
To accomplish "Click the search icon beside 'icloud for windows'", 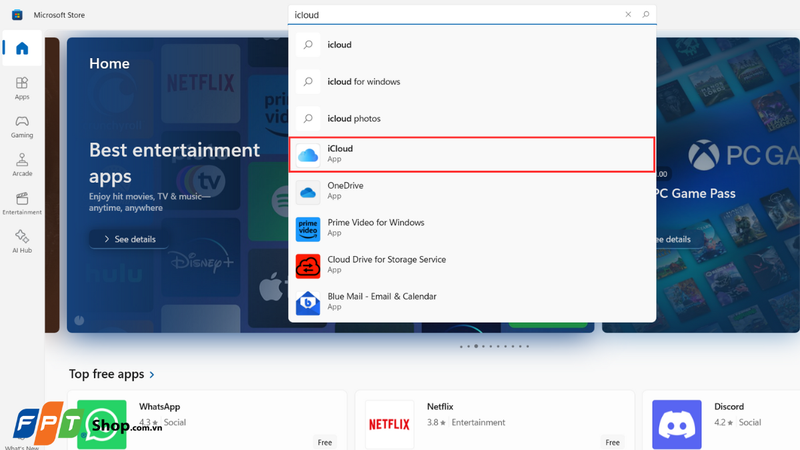I will [x=308, y=82].
